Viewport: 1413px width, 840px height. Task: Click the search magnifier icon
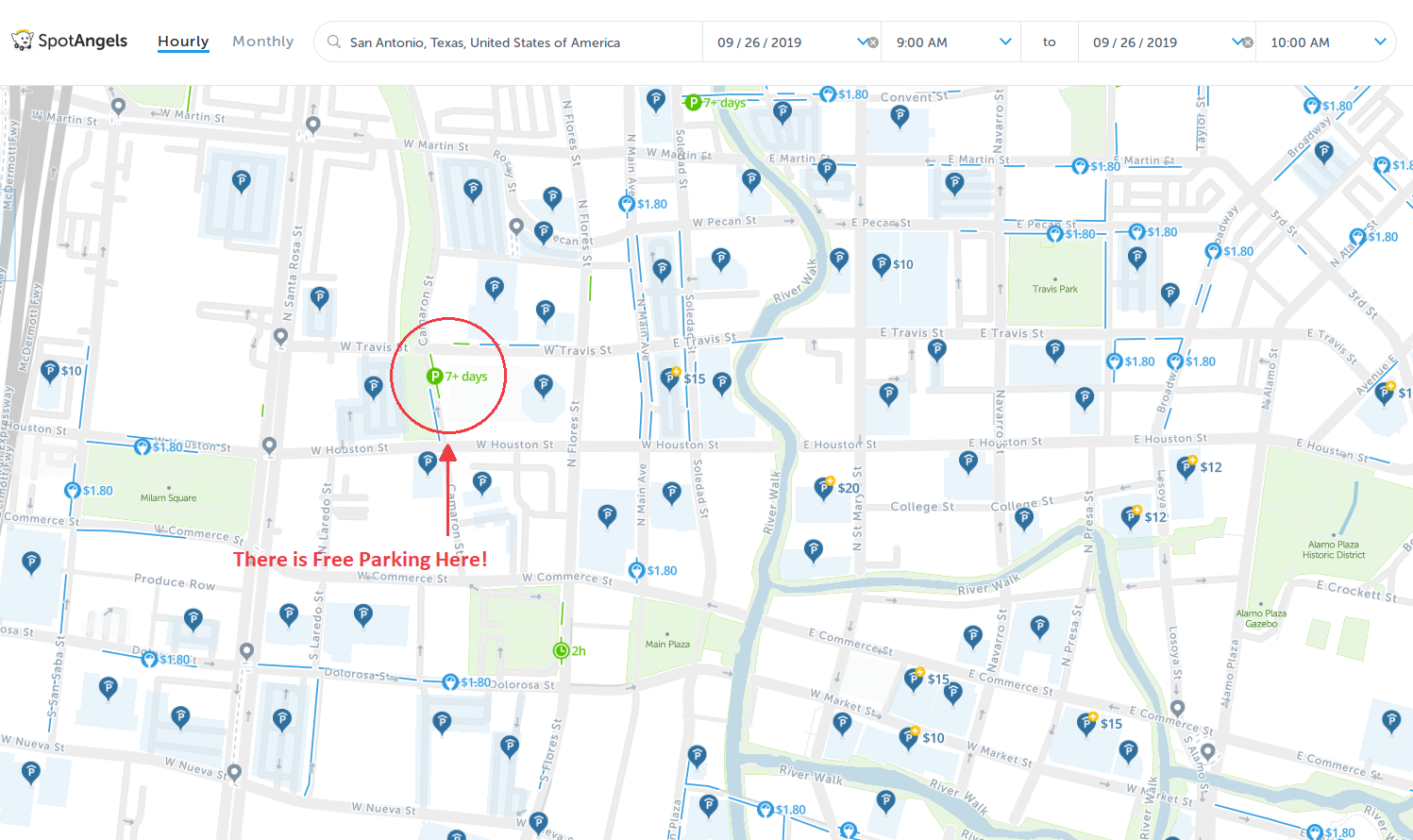pos(333,42)
